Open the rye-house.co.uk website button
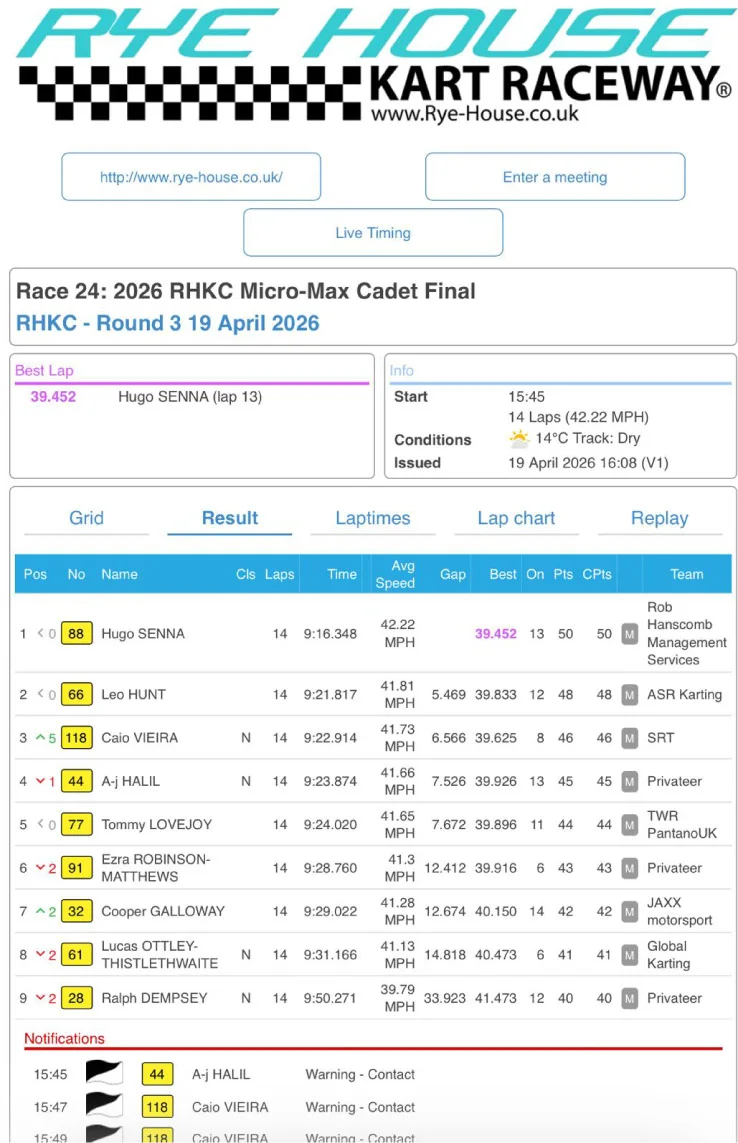Image resolution: width=738 pixels, height=1143 pixels. pos(191,176)
